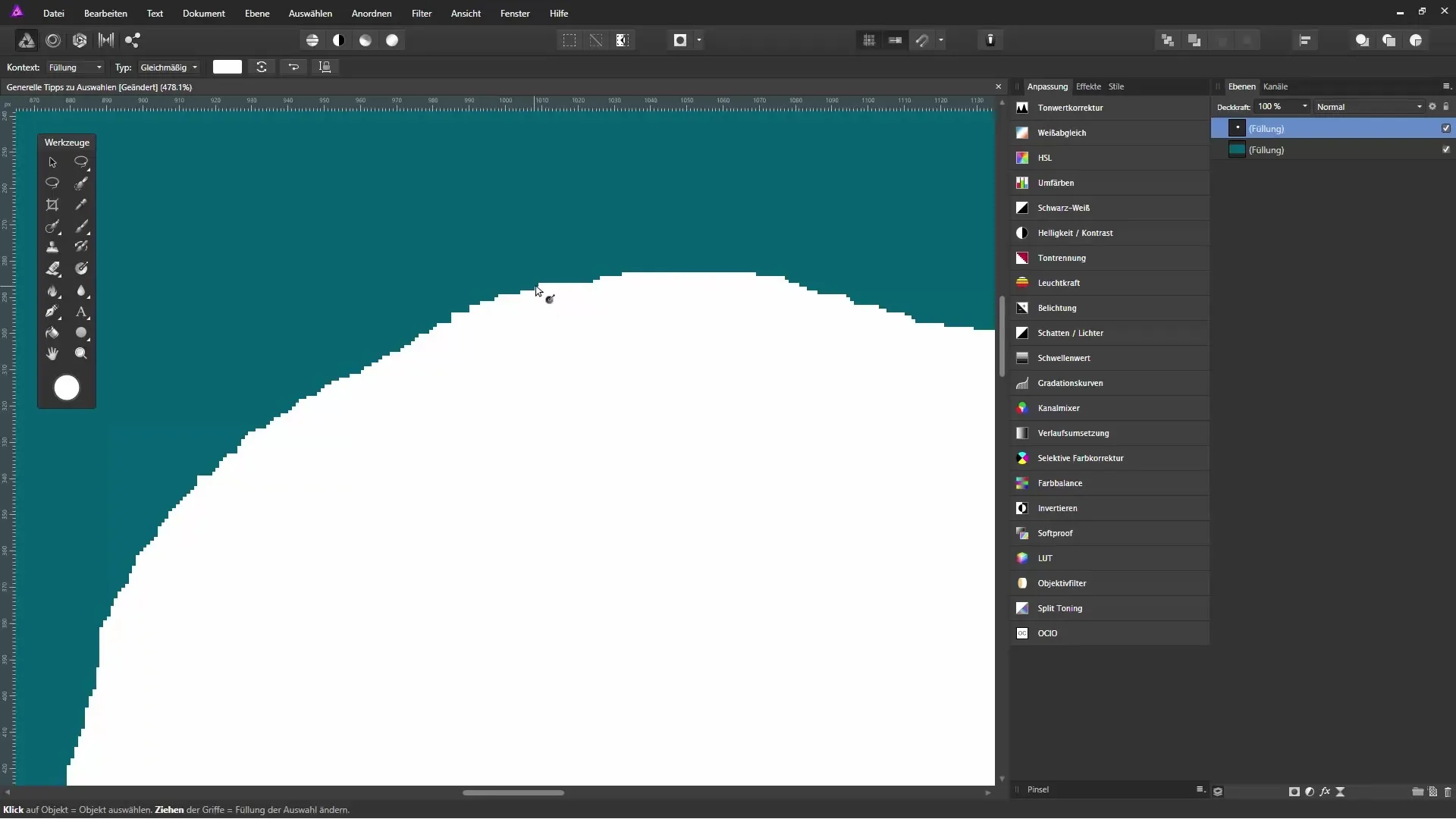
Task: Toggle grid display in toolbar
Action: click(x=869, y=40)
